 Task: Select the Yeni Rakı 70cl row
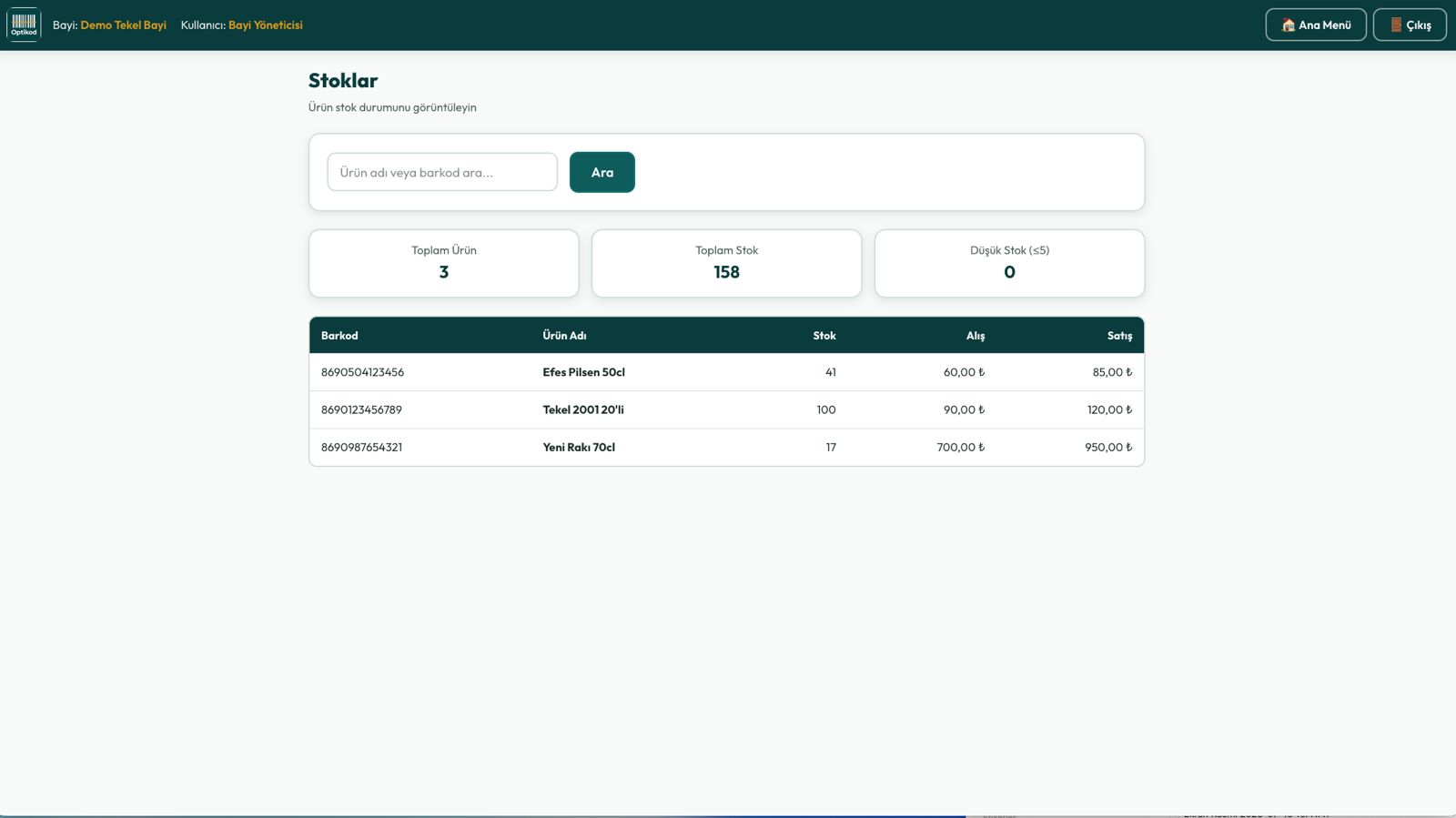[x=726, y=447]
